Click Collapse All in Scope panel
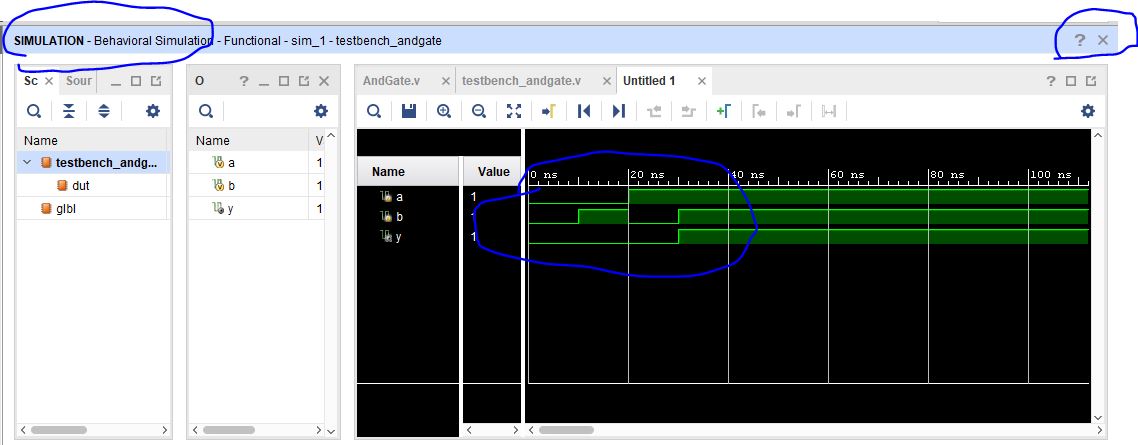Screen dimensions: 1138x445 [69, 111]
